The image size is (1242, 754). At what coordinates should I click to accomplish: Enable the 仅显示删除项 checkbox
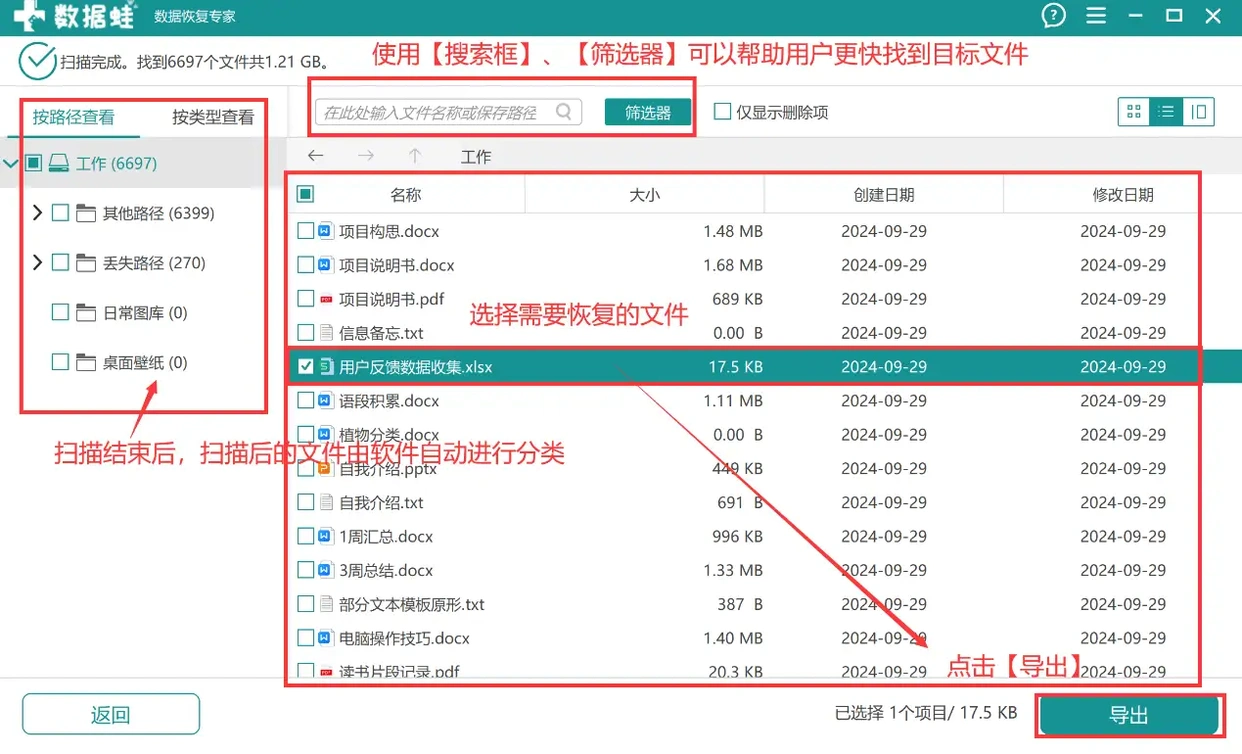(x=721, y=111)
